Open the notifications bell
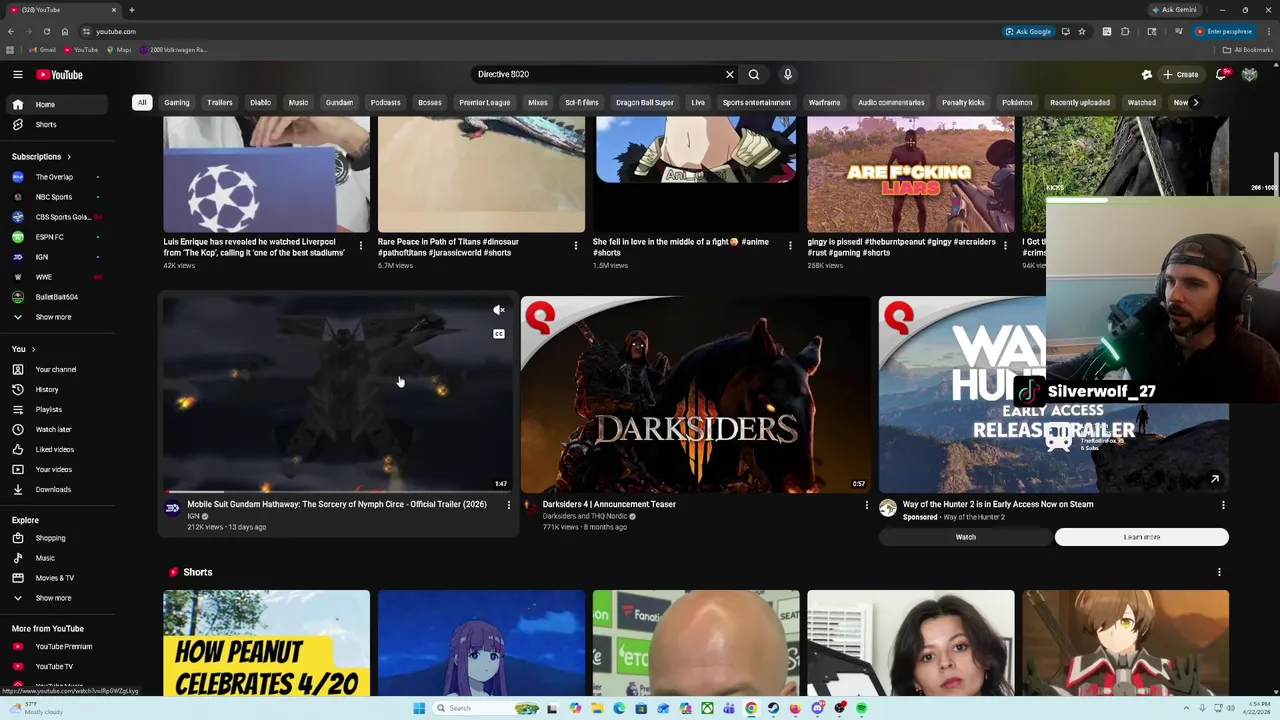This screenshot has height=720, width=1280. tap(1221, 74)
